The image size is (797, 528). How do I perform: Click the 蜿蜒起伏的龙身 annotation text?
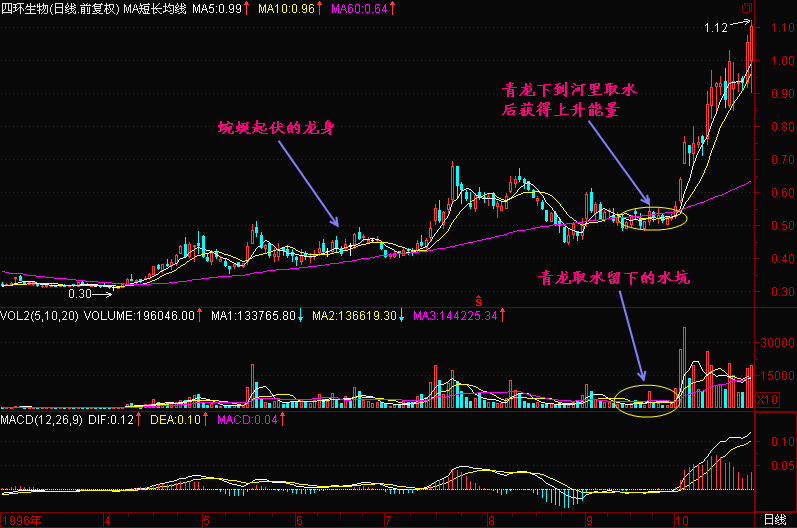point(277,129)
